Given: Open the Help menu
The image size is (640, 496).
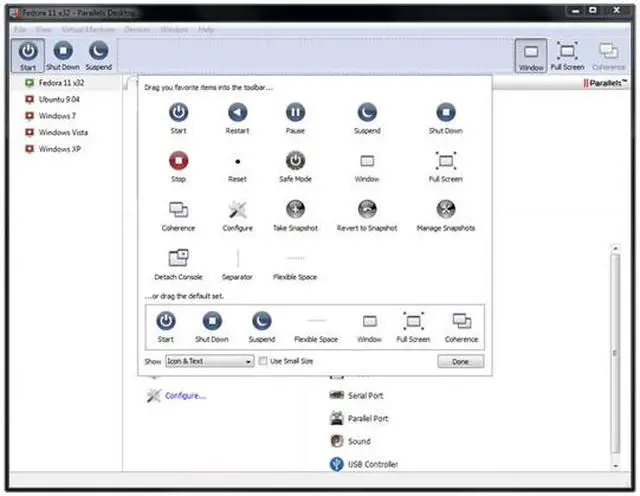Looking at the screenshot, I should pos(206,29).
